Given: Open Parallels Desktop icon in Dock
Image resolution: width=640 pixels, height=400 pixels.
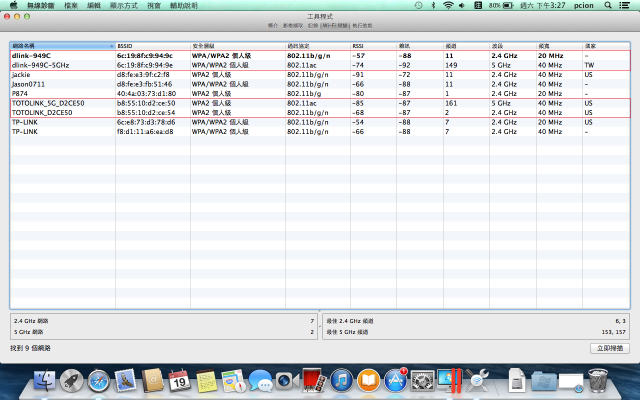Looking at the screenshot, I should coord(449,380).
